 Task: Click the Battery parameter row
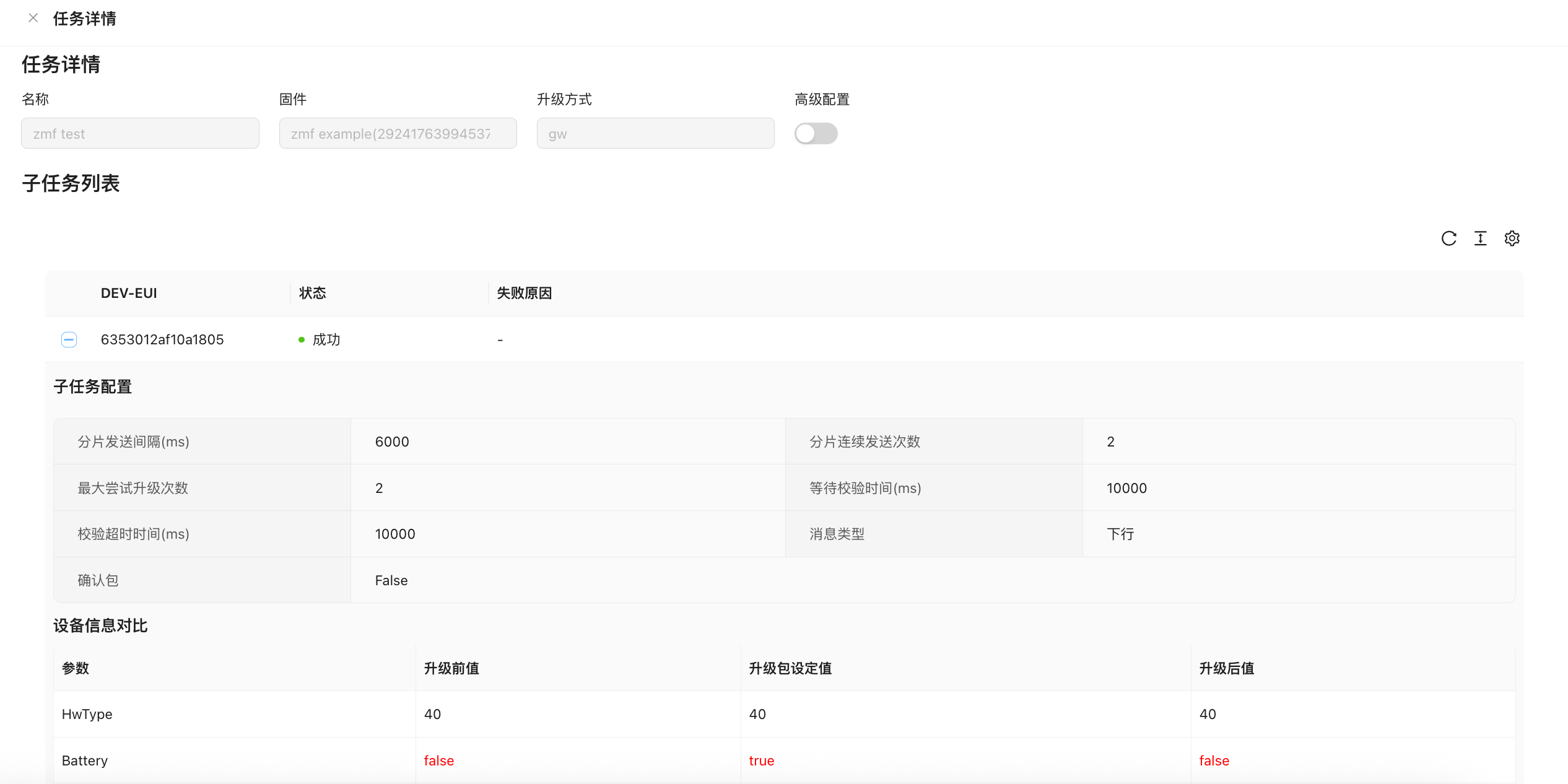[x=85, y=760]
